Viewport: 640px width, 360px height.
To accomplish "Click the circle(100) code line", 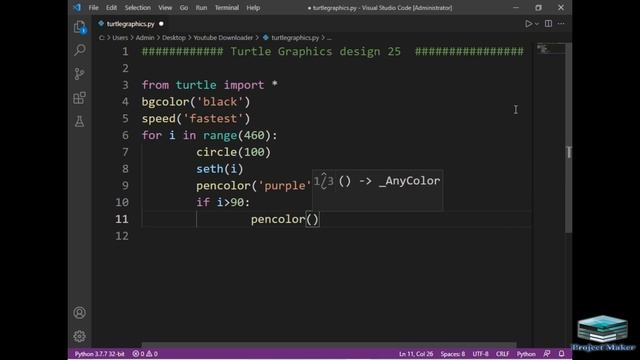I will click(233, 152).
